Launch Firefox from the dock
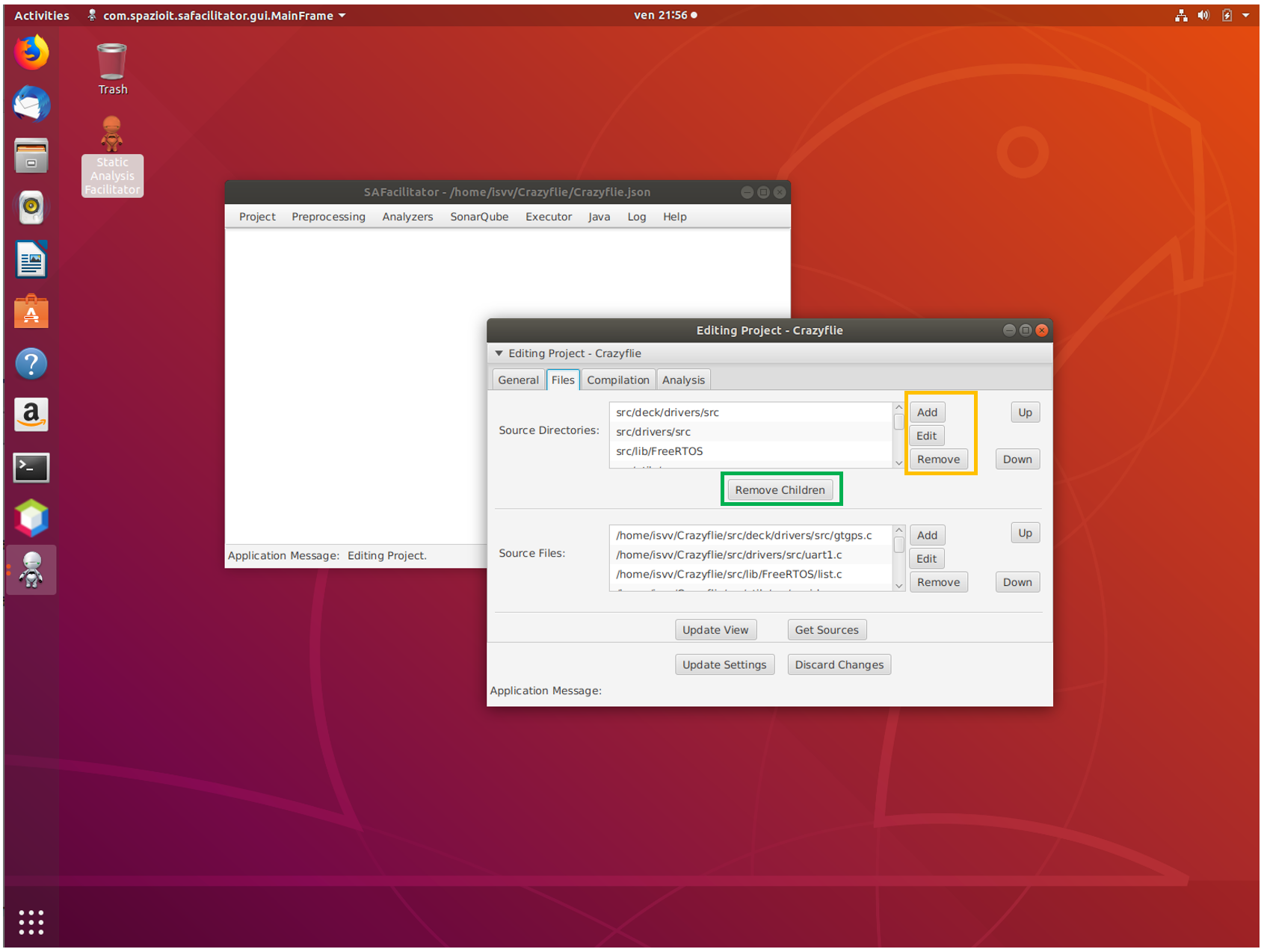The width and height of the screenshot is (1264, 952). (x=31, y=53)
